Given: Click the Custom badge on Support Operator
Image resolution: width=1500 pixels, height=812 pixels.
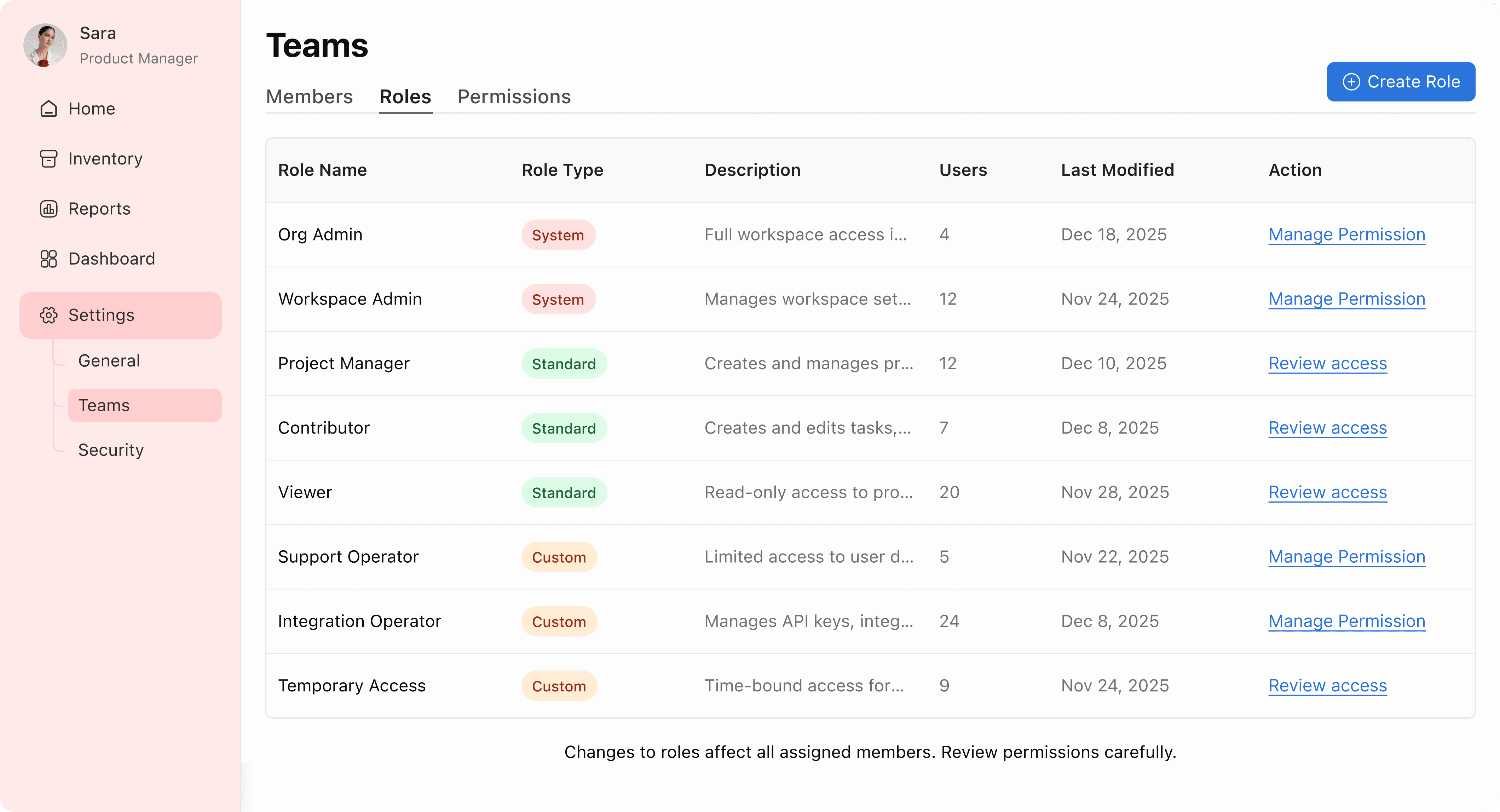Looking at the screenshot, I should pos(559,558).
